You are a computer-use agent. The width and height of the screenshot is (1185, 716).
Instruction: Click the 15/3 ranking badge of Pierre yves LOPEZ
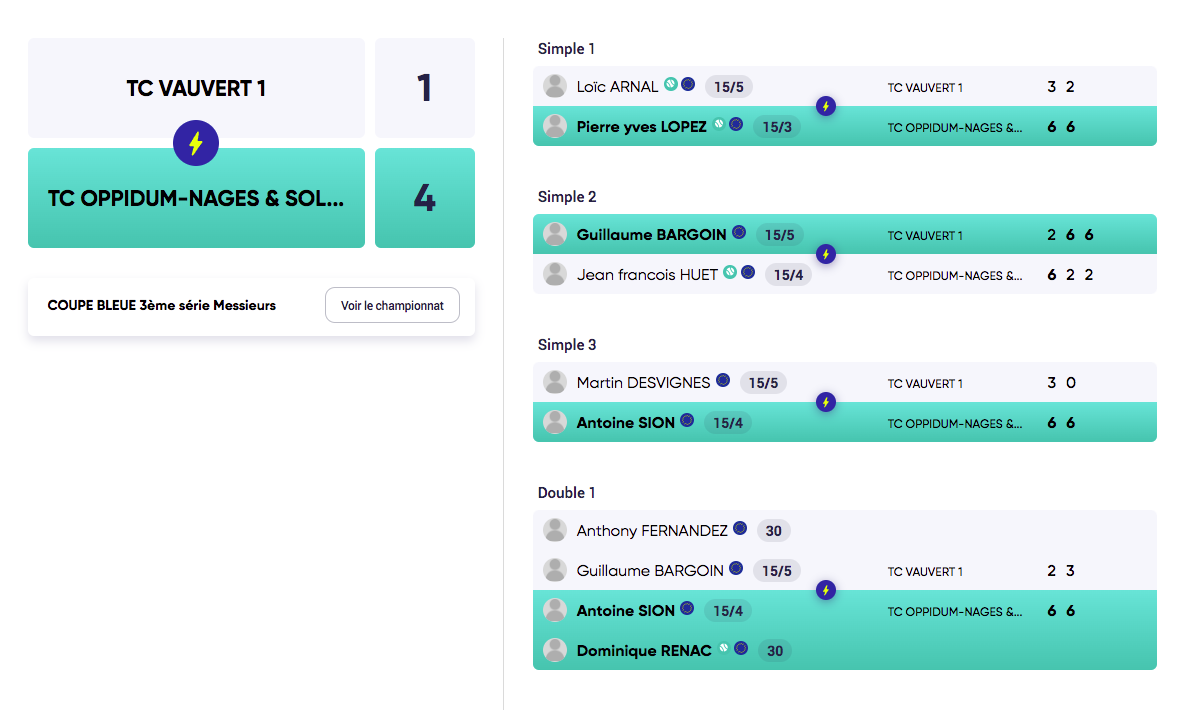[777, 127]
